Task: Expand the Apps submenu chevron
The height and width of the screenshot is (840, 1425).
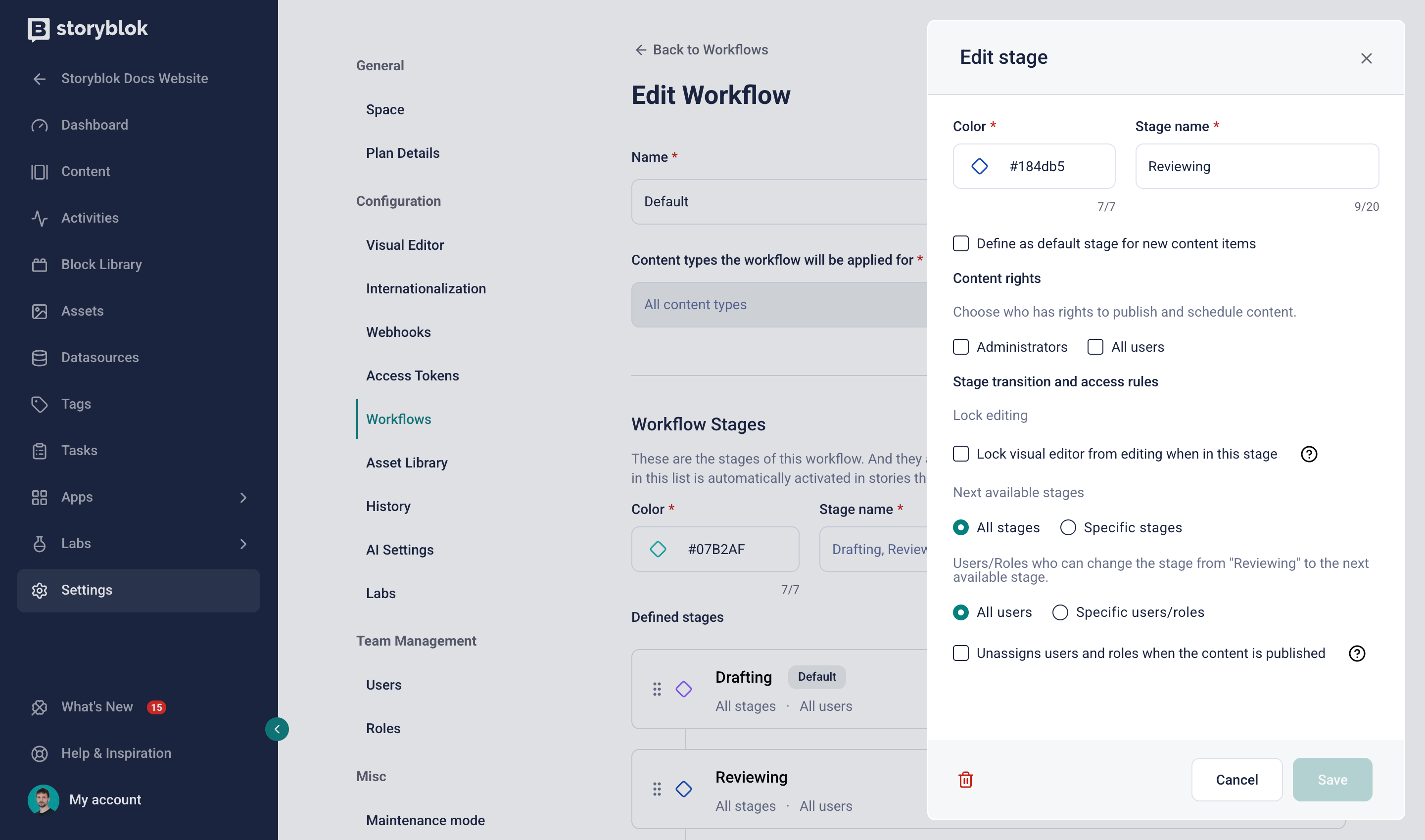Action: [243, 497]
